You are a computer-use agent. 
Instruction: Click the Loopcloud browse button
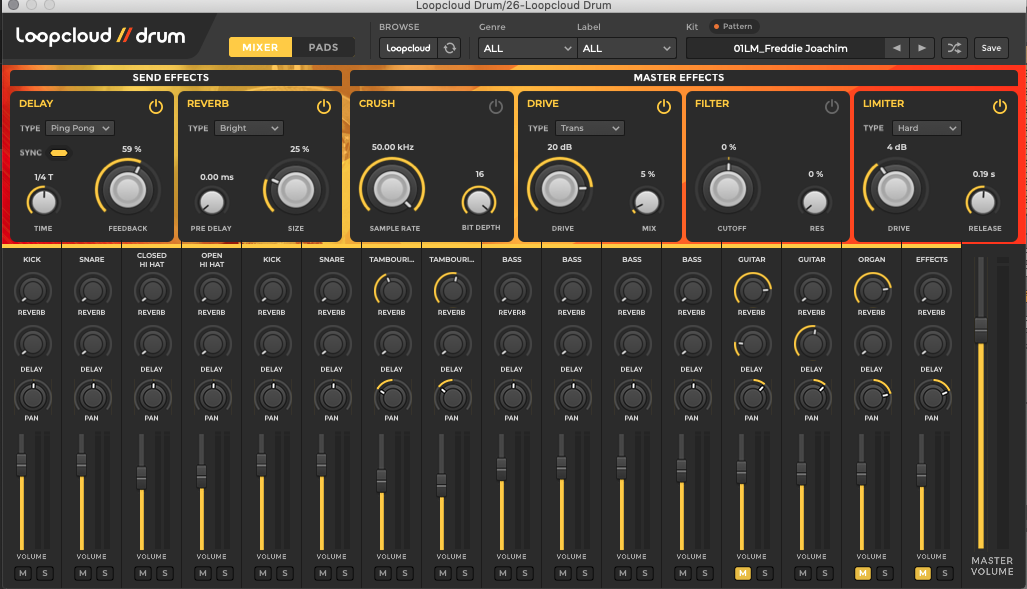tap(408, 48)
